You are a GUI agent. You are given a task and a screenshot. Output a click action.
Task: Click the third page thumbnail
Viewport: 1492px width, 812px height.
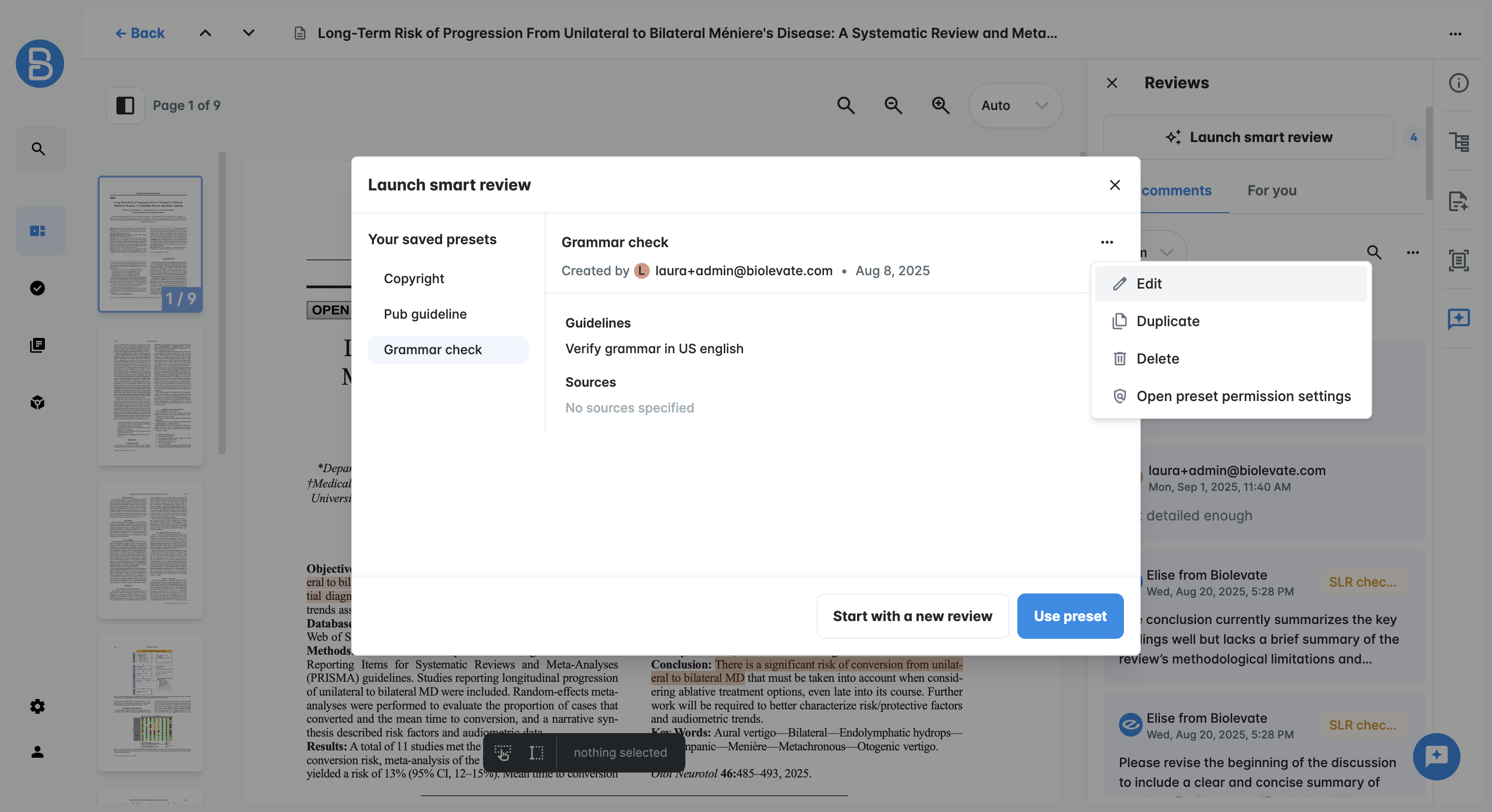tap(150, 550)
